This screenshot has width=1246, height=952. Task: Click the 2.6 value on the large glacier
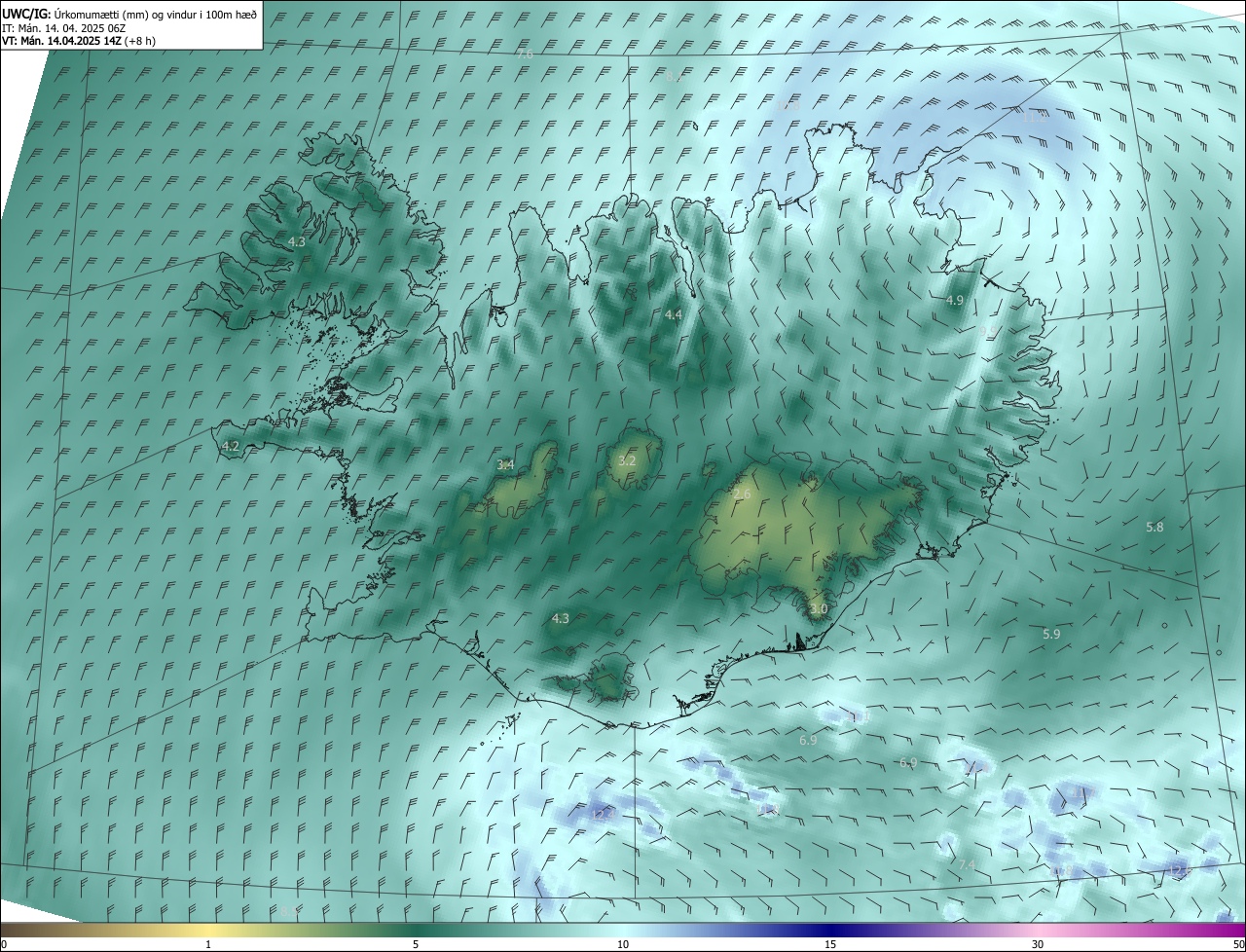pyautogui.click(x=742, y=494)
